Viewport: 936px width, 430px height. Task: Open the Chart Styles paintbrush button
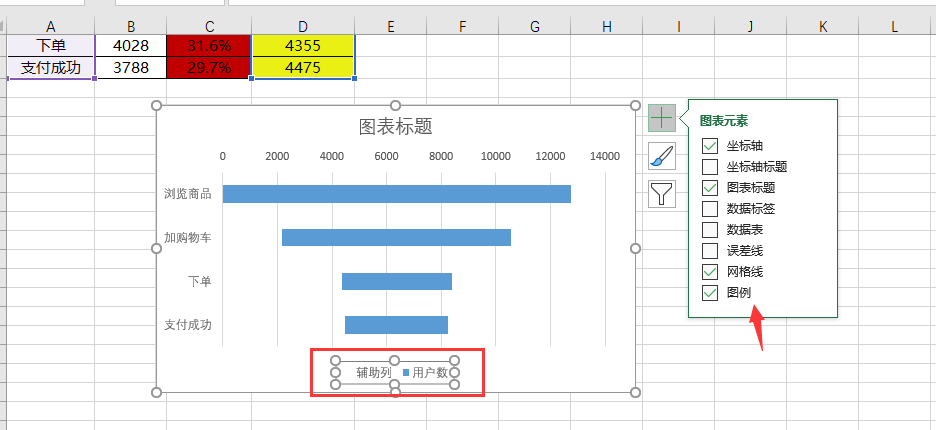(661, 156)
